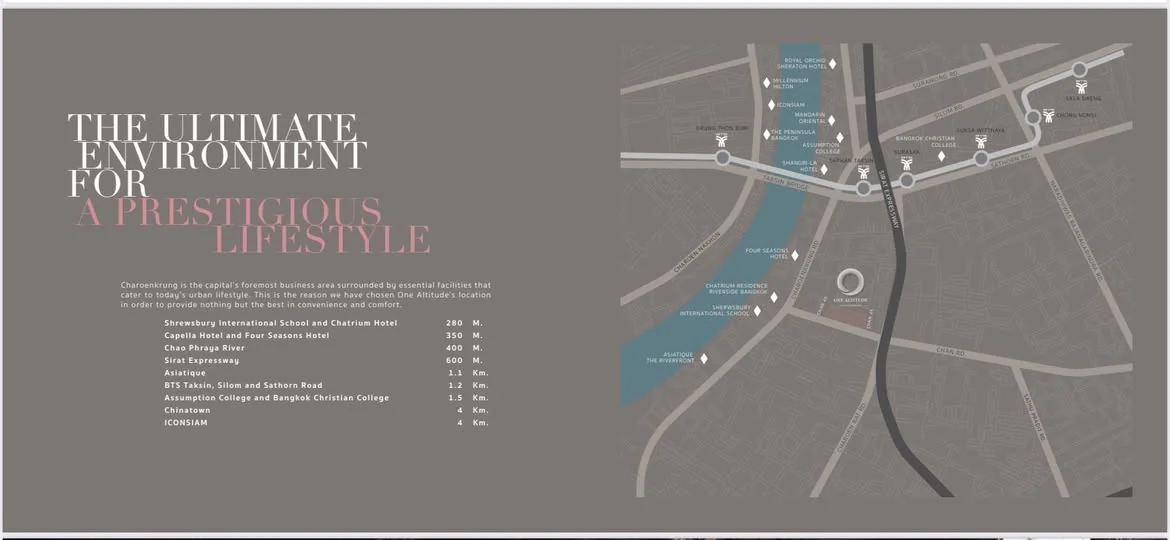Click 'Assumption College and Bangkok Christian College' row
The height and width of the screenshot is (540, 1170).
point(326,398)
